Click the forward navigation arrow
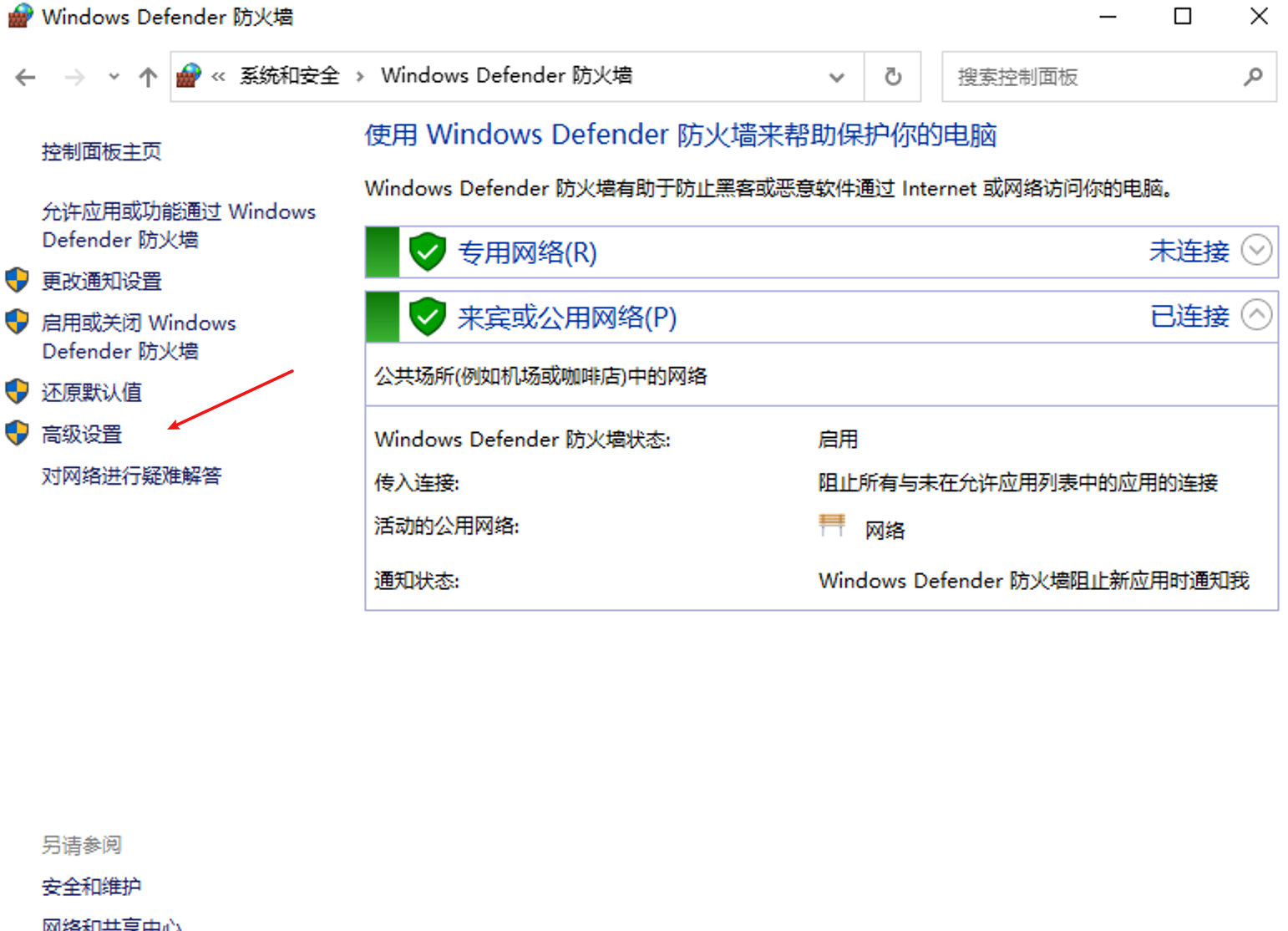Screen dimensions: 1288x931 coord(74,78)
